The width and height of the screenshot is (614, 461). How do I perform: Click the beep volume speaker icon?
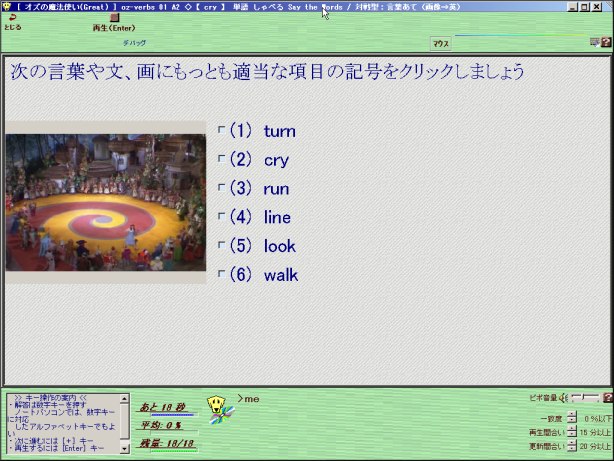[x=563, y=398]
